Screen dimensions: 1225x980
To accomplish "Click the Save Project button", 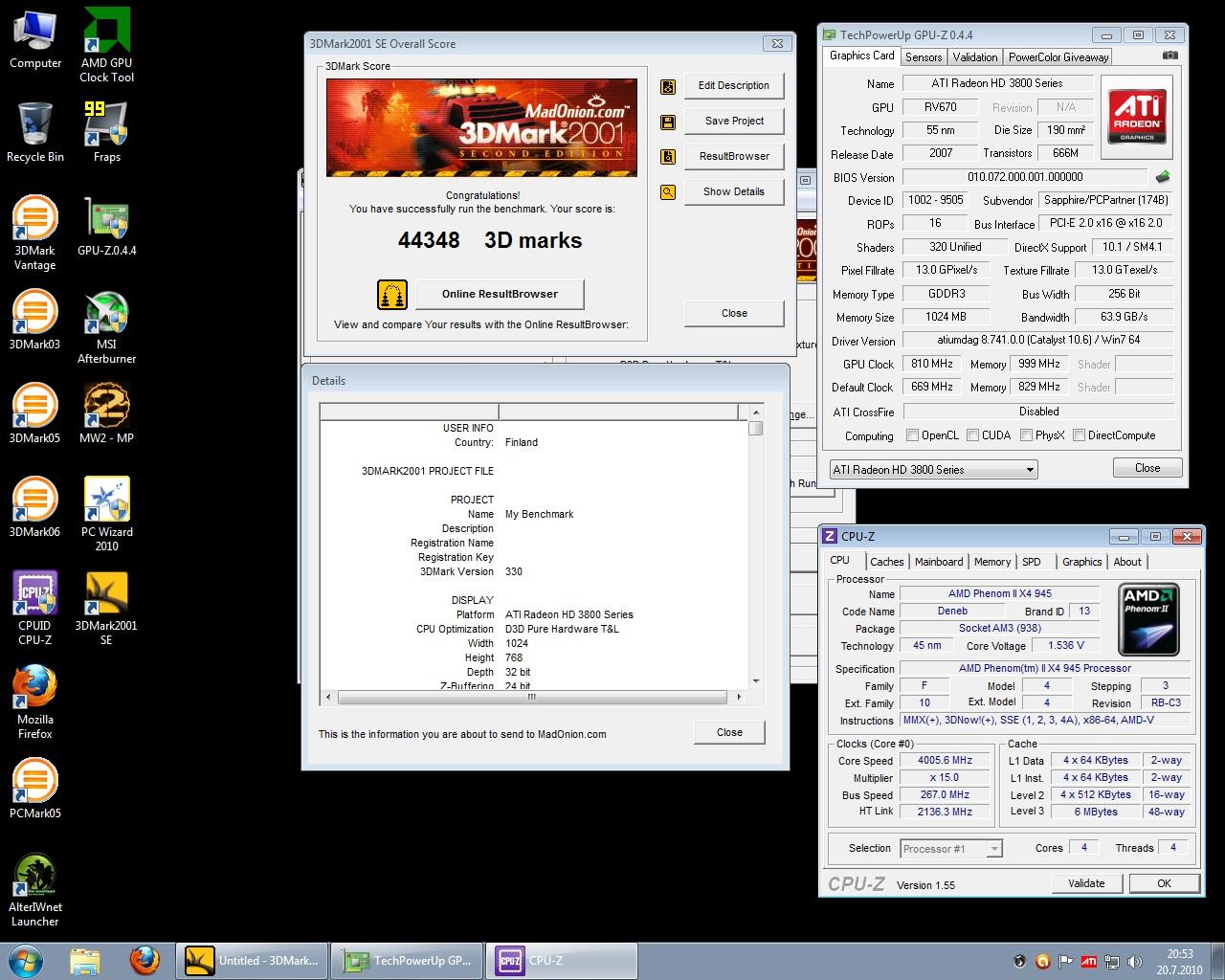I will (x=734, y=122).
